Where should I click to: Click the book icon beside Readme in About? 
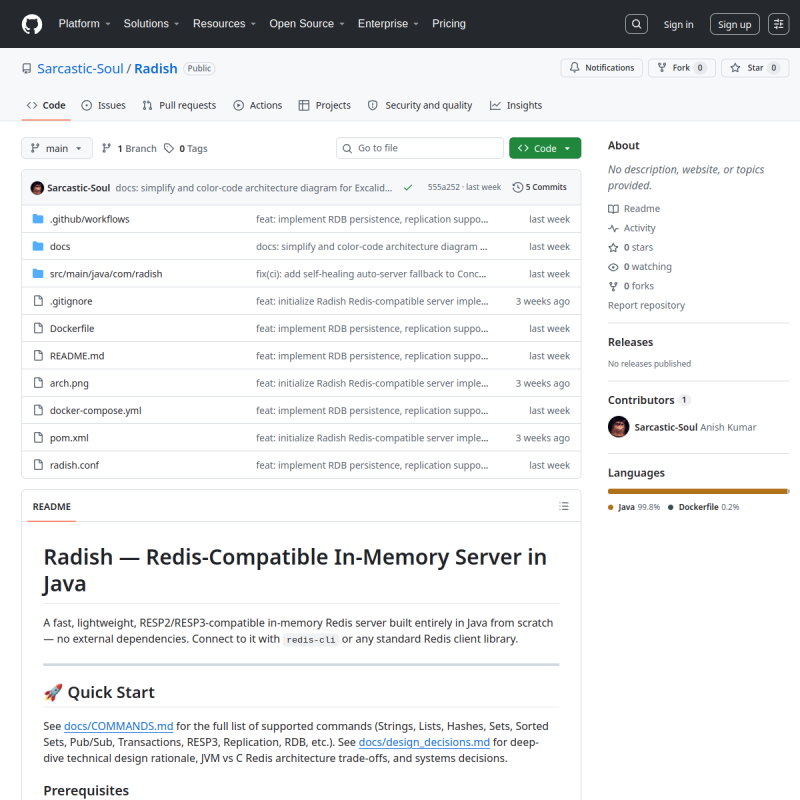click(x=613, y=209)
